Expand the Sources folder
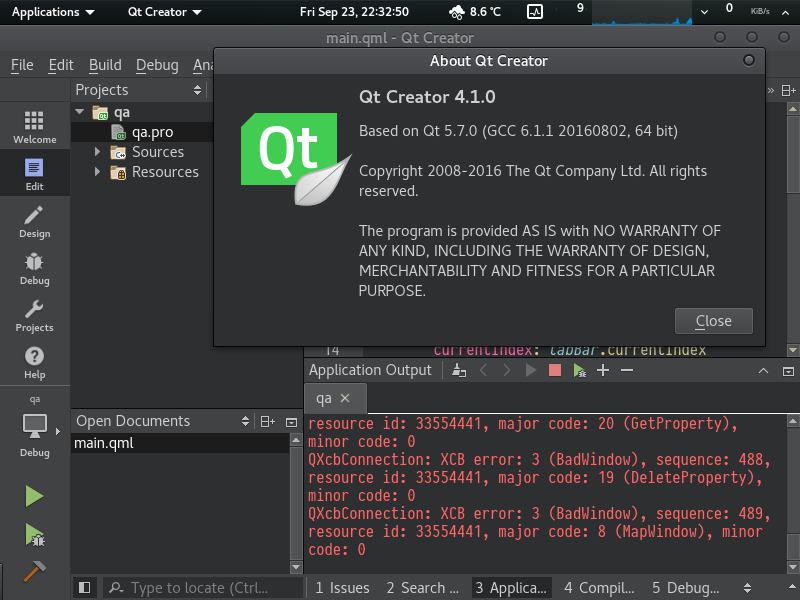Image resolution: width=800 pixels, height=600 pixels. (97, 152)
